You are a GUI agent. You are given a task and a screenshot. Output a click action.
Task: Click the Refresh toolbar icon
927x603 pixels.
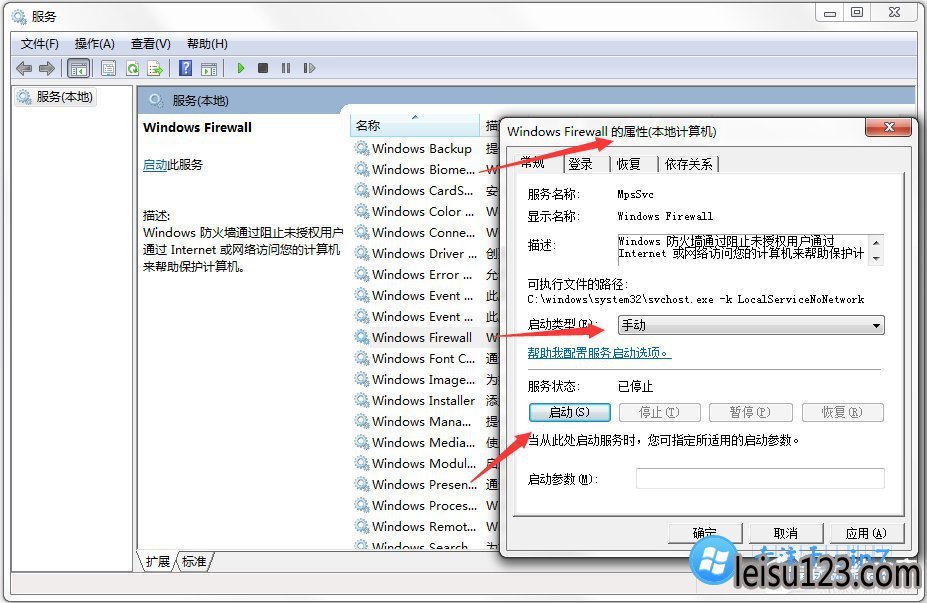click(132, 69)
